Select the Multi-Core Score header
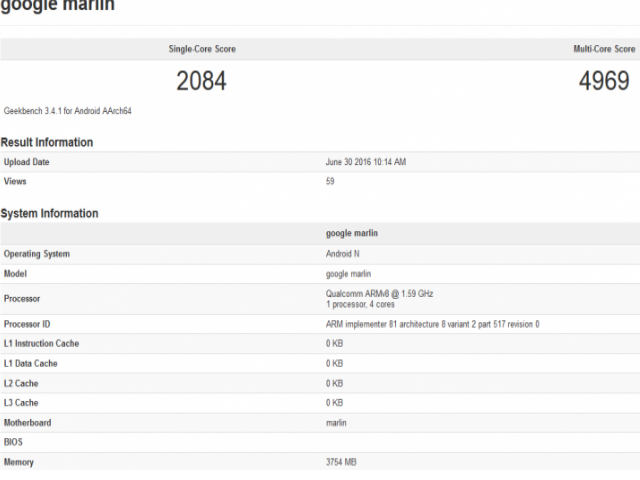The height and width of the screenshot is (480, 640). [x=604, y=49]
